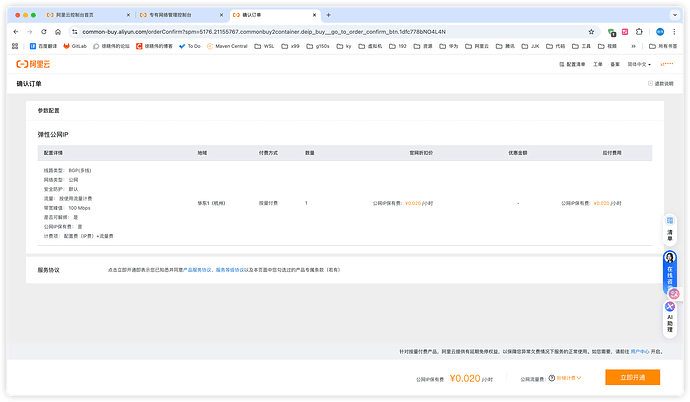
Task: Open the 产品服务协议 link
Action: (x=197, y=269)
